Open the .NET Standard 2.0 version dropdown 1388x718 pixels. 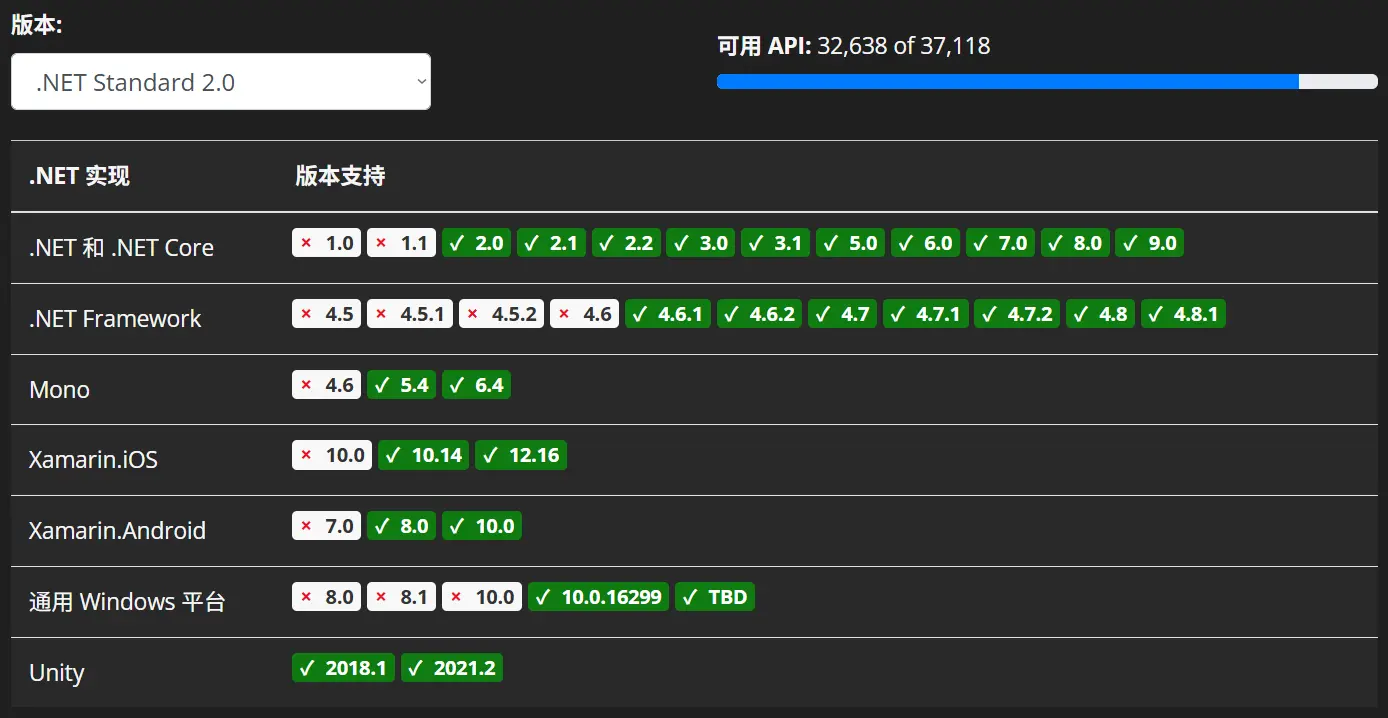tap(220, 82)
